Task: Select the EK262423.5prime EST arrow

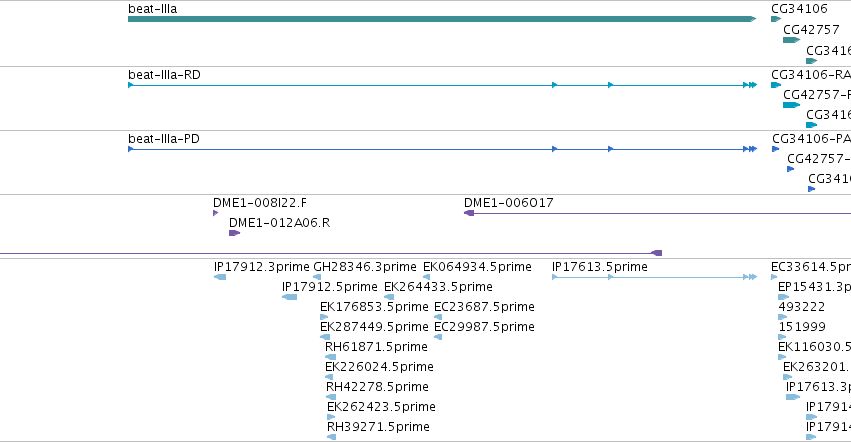Action: [331, 417]
